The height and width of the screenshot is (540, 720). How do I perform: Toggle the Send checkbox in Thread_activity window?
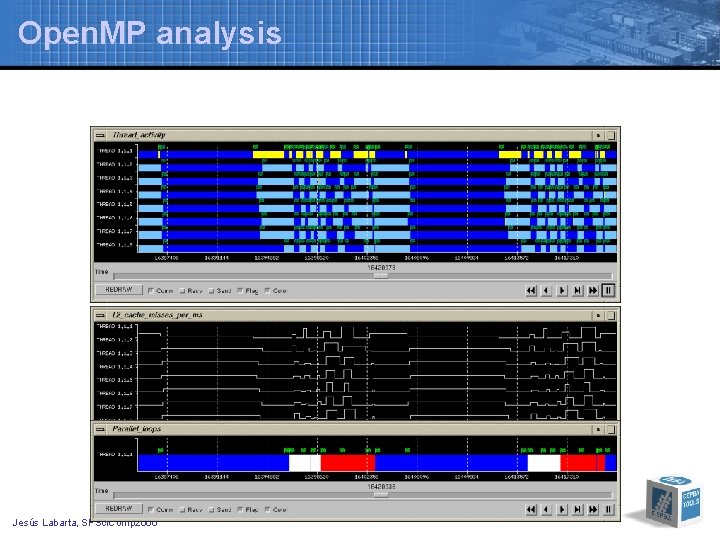[211, 291]
